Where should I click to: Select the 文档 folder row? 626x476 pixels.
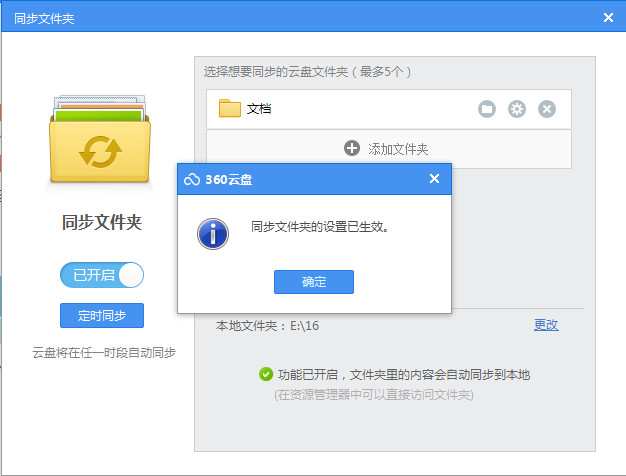pyautogui.click(x=389, y=109)
